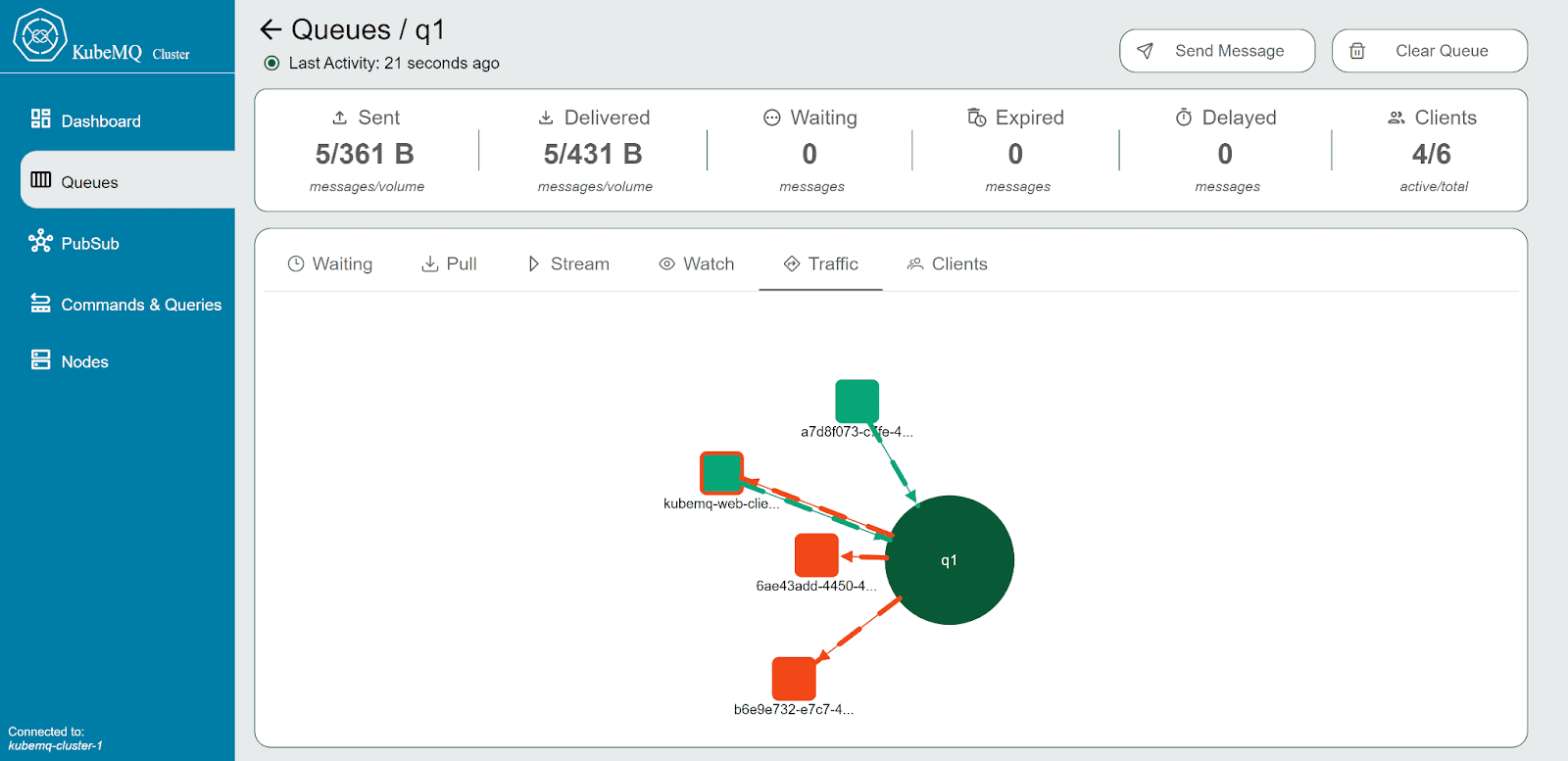Viewport: 1568px width, 761px height.
Task: Click the Dashboard grid icon
Action: click(40, 119)
